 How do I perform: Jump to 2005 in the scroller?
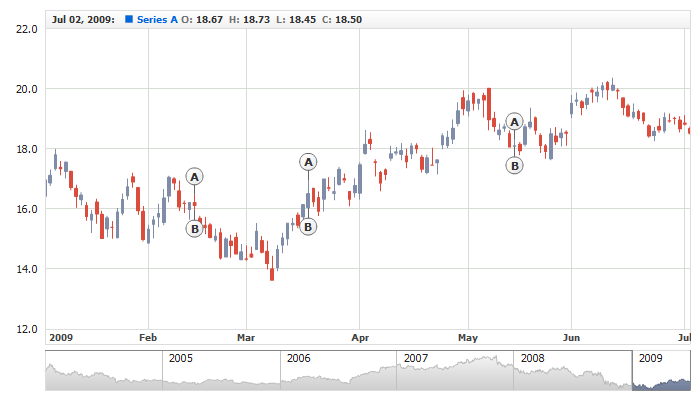click(x=180, y=358)
